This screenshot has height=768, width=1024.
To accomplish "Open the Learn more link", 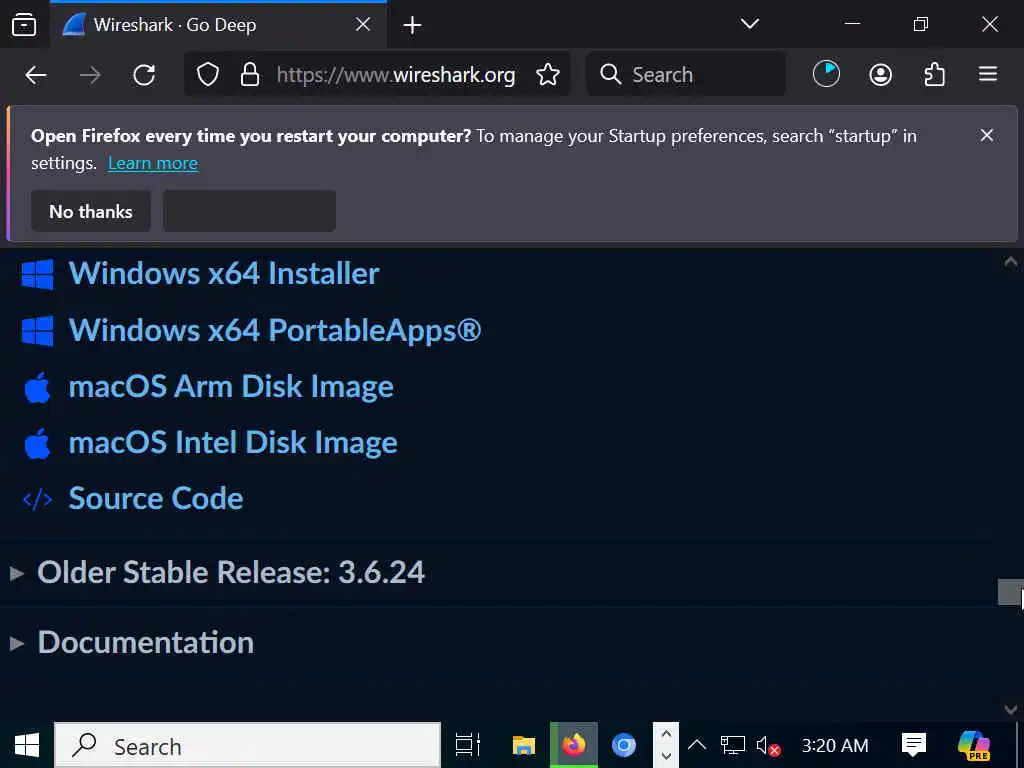I will click(153, 163).
